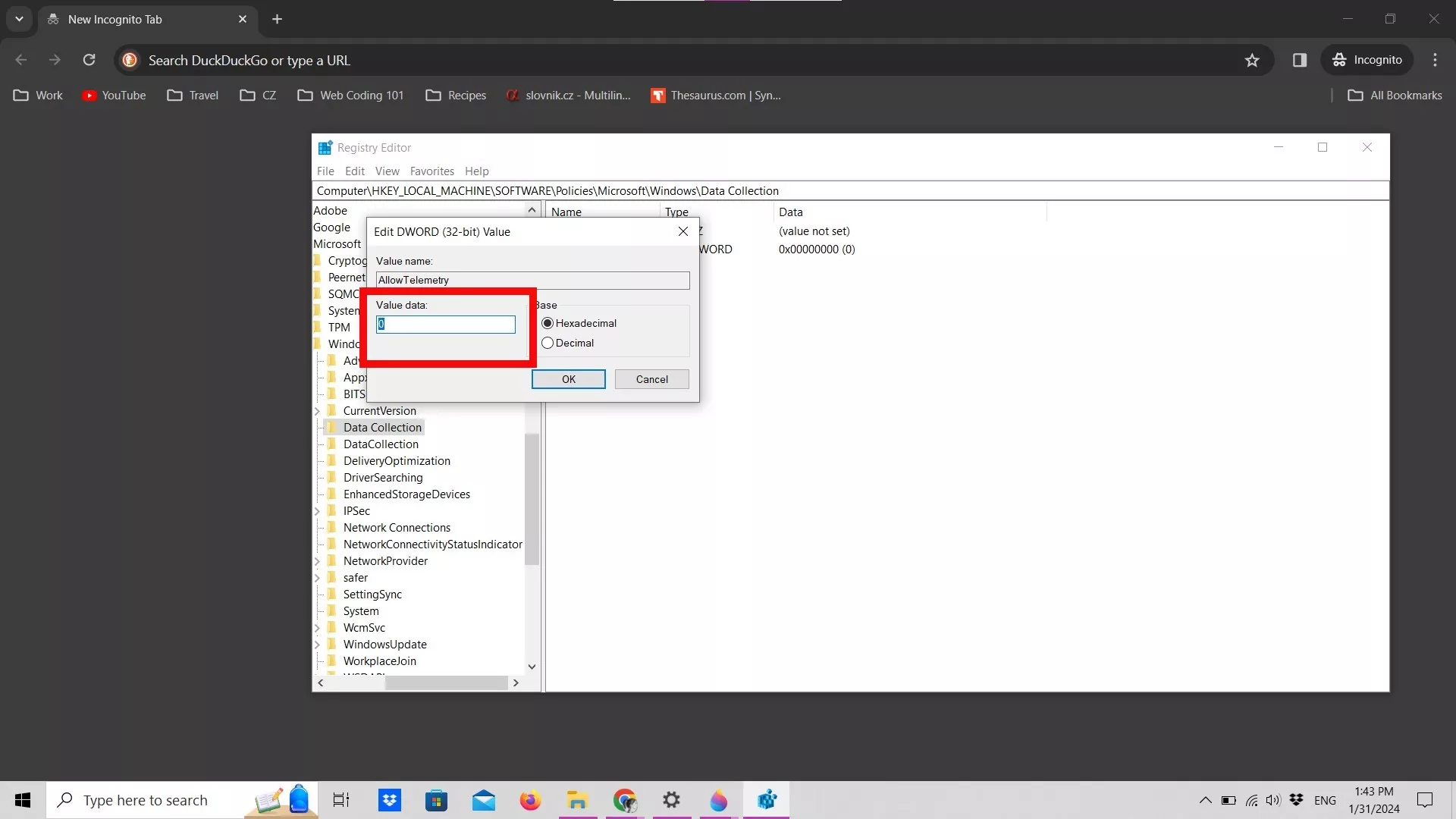Click the bookmark star icon

pos(1252,60)
